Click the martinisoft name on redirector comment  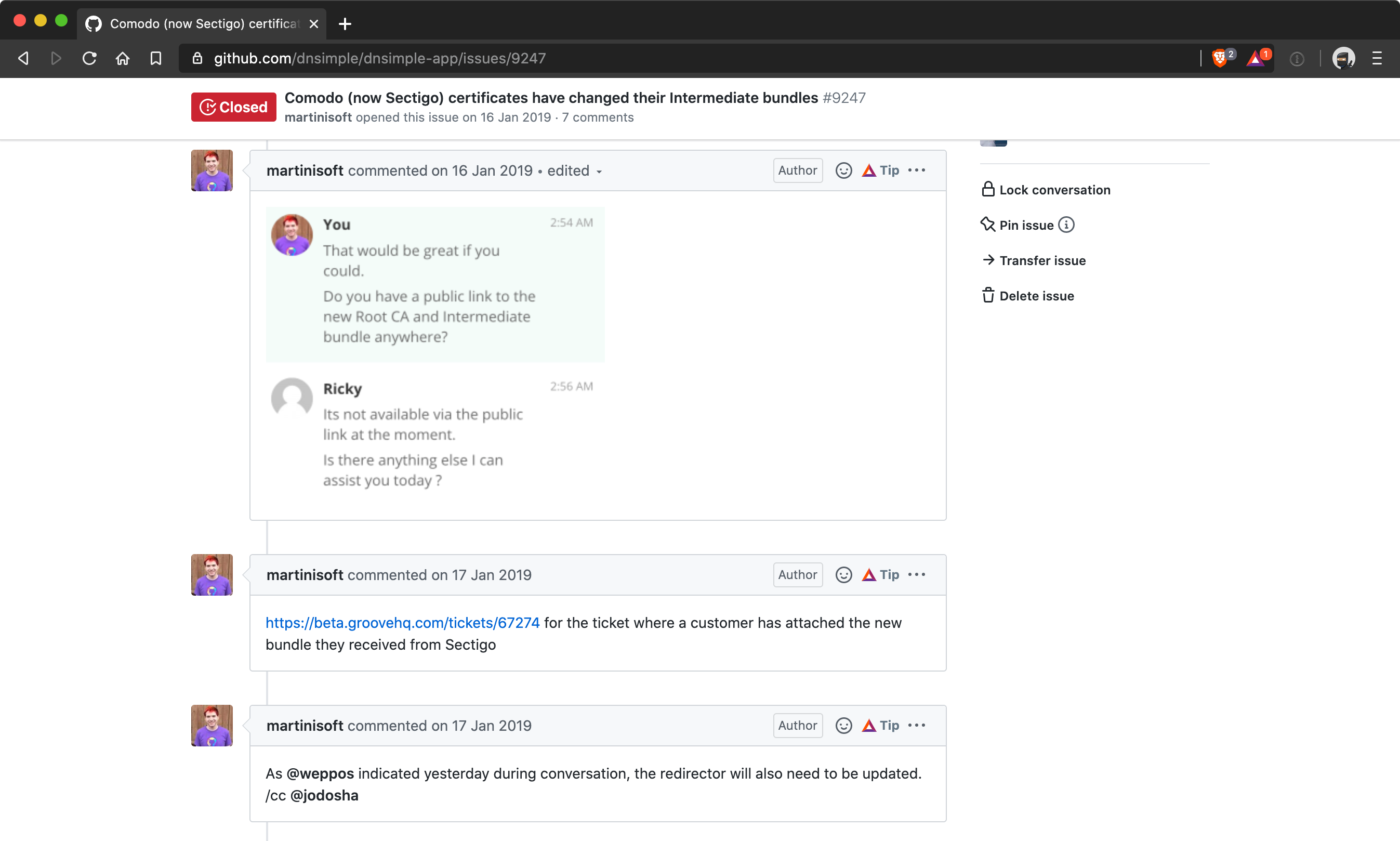305,726
